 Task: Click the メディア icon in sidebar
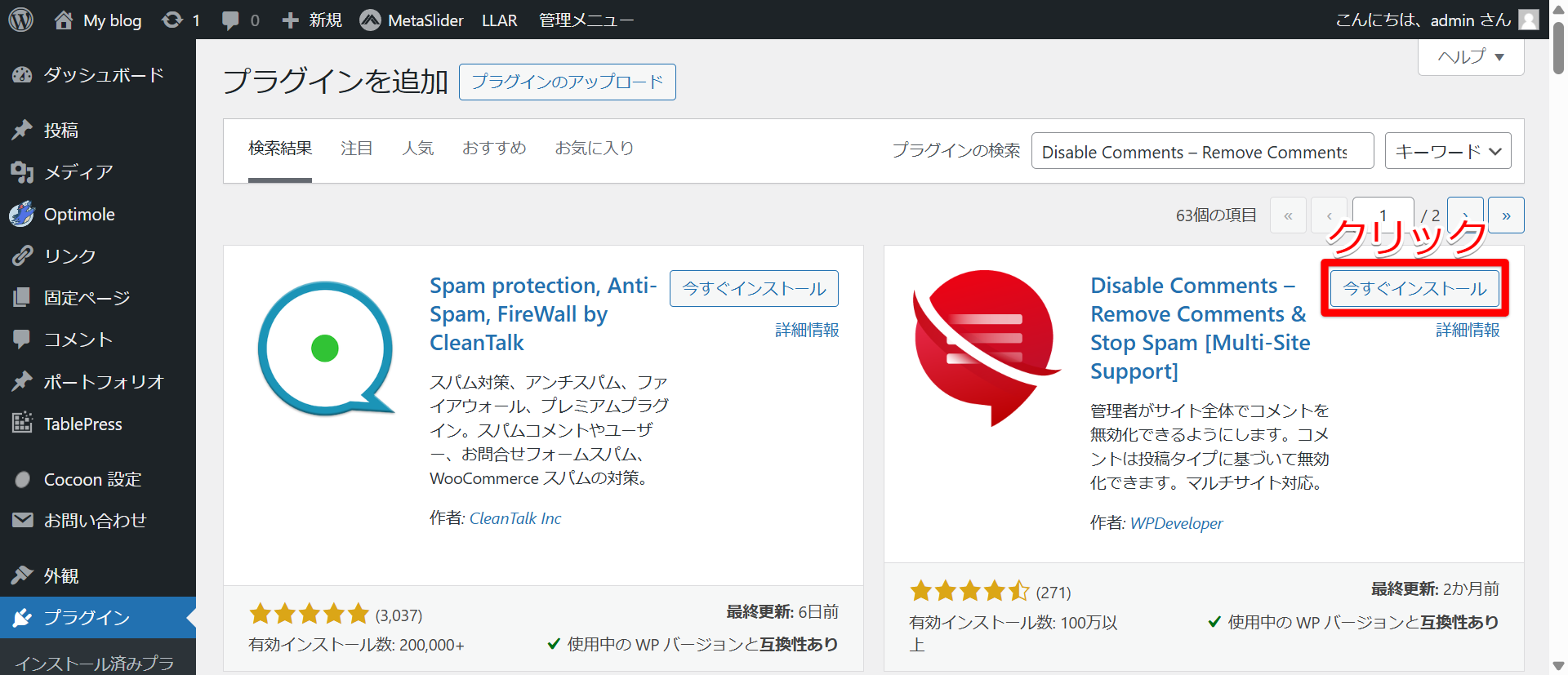click(22, 172)
